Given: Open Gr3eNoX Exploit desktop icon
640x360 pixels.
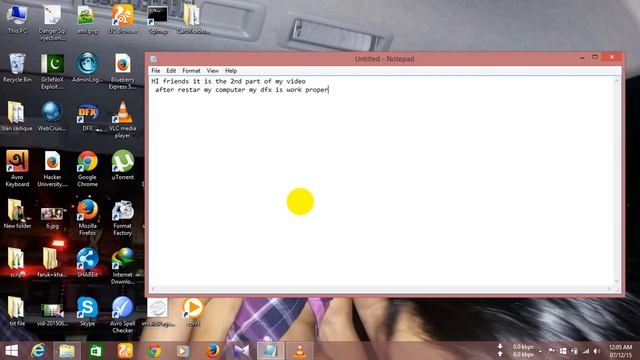Looking at the screenshot, I should (x=52, y=71).
